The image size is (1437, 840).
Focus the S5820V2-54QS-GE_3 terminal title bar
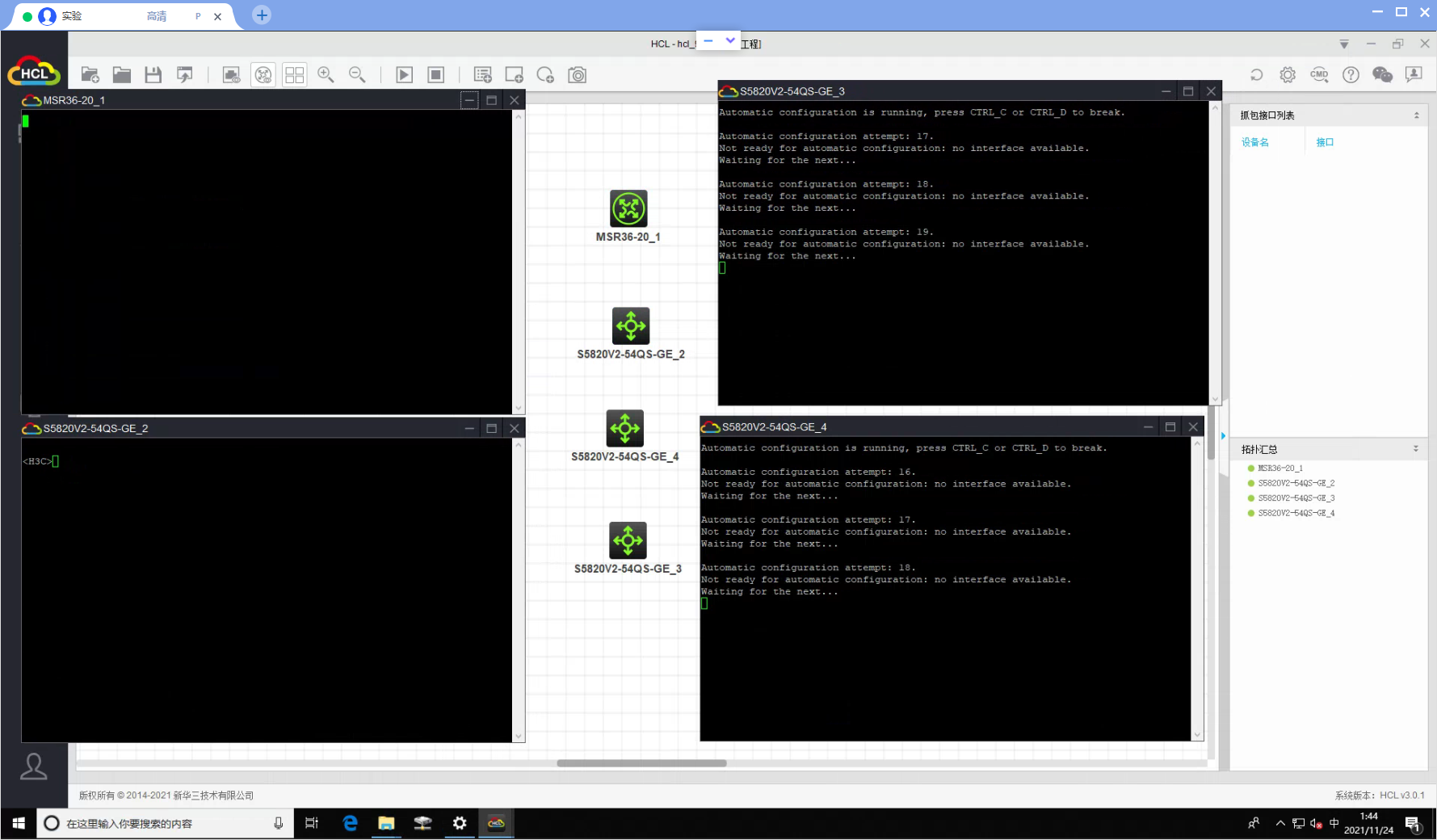937,91
